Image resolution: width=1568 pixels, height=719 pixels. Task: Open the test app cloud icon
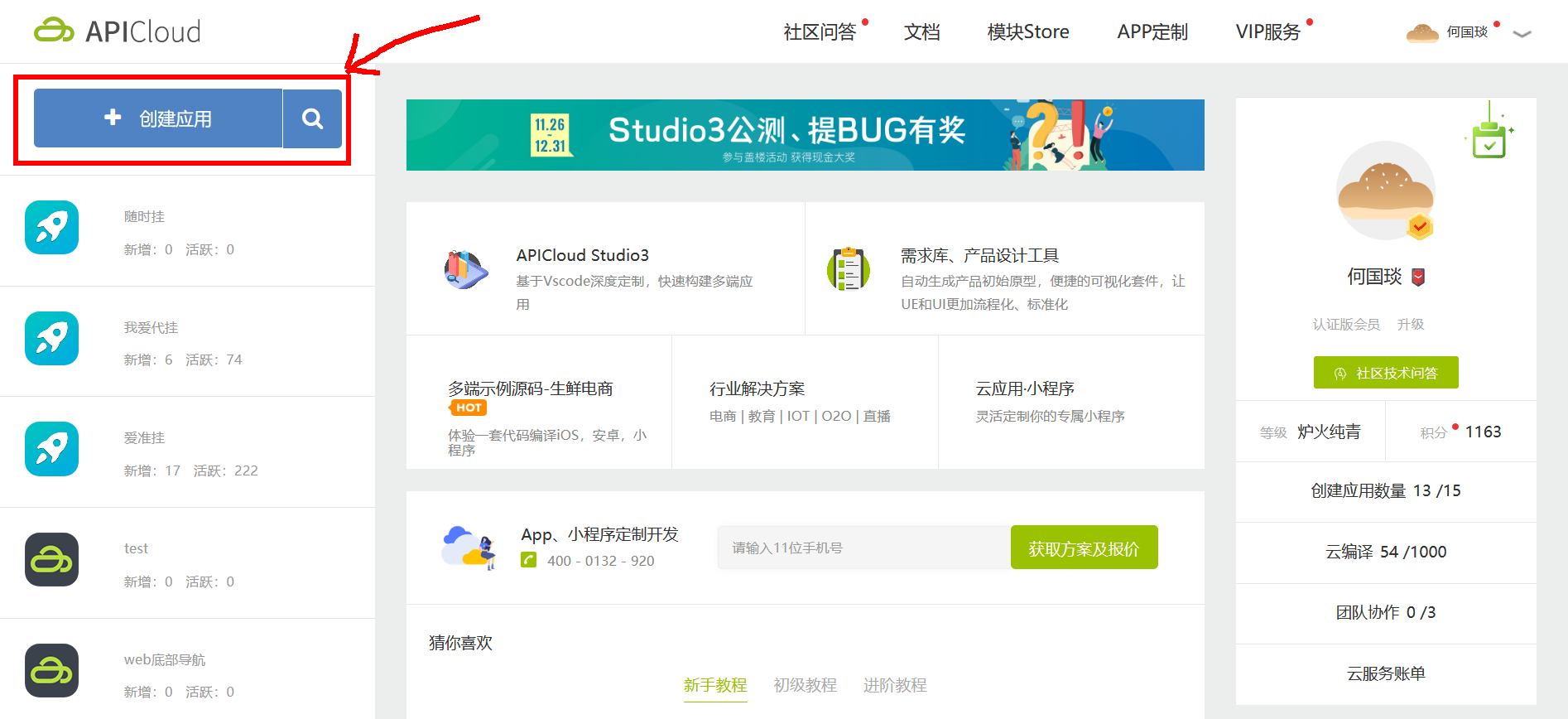[x=51, y=560]
